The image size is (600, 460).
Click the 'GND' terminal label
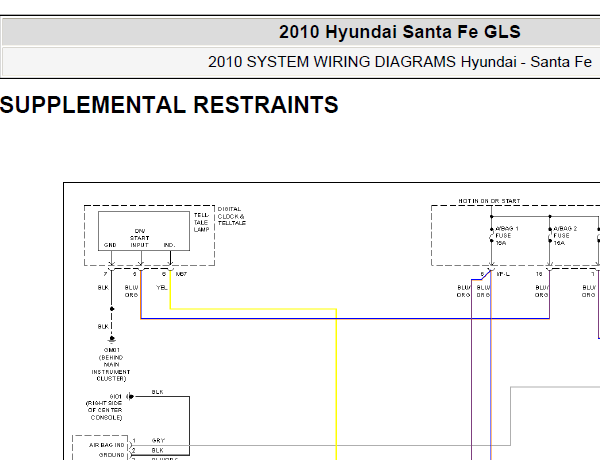110,245
